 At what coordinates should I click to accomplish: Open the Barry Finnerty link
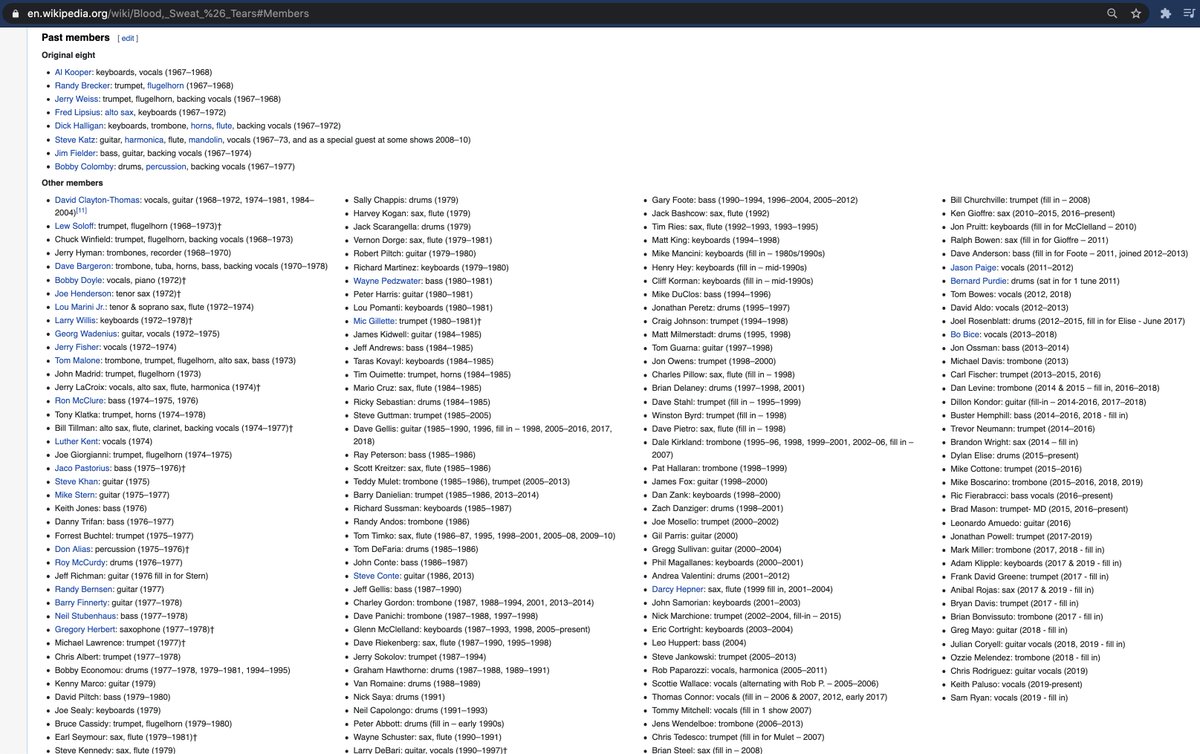[x=82, y=603]
